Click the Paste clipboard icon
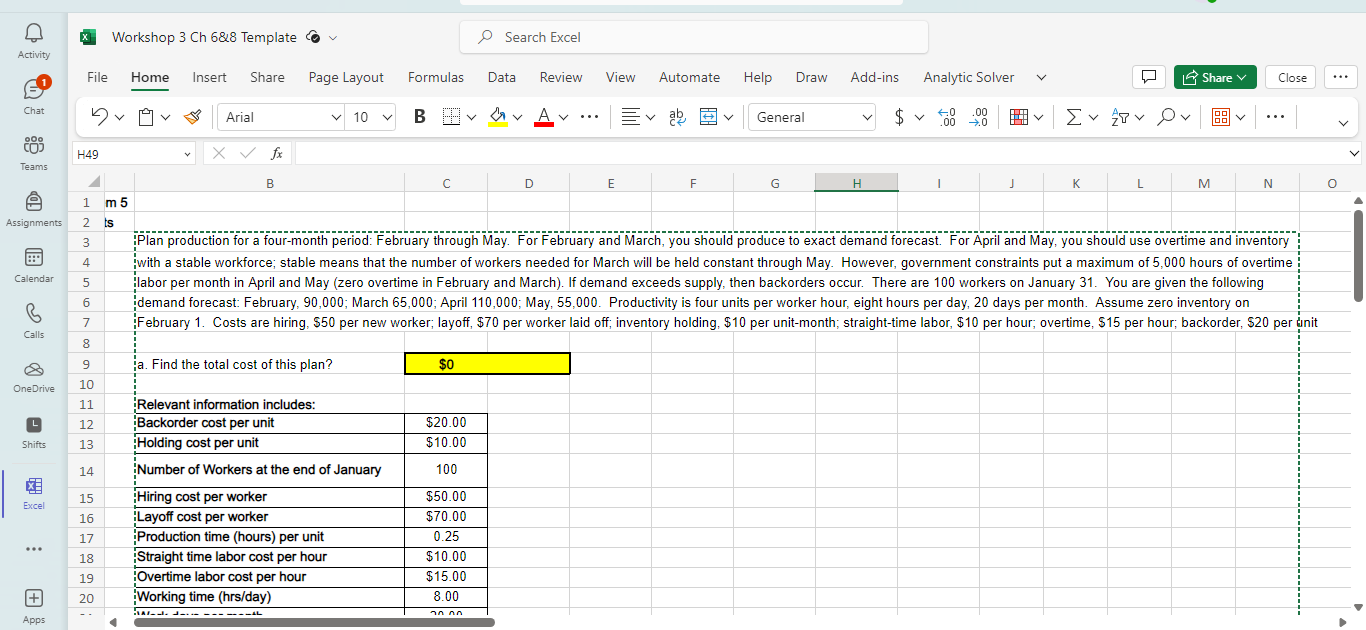The width and height of the screenshot is (1366, 630). click(146, 117)
